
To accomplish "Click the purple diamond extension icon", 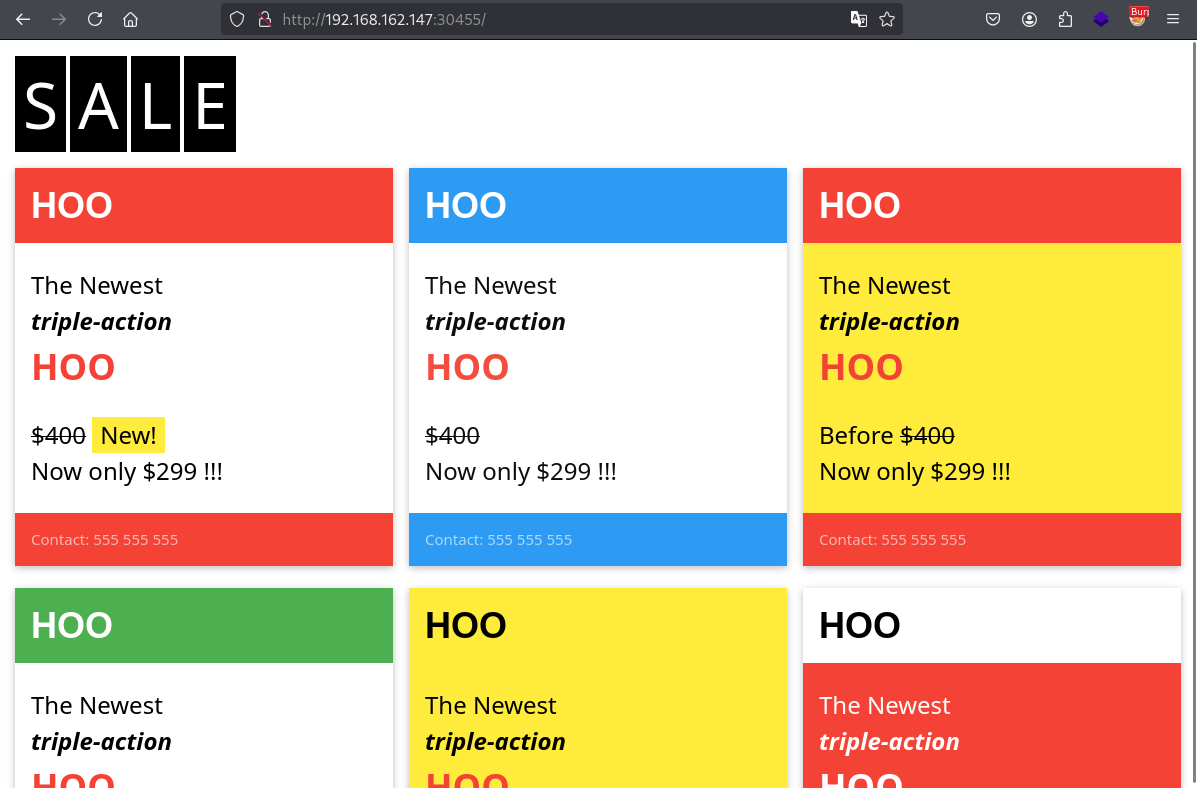I will pos(1101,19).
